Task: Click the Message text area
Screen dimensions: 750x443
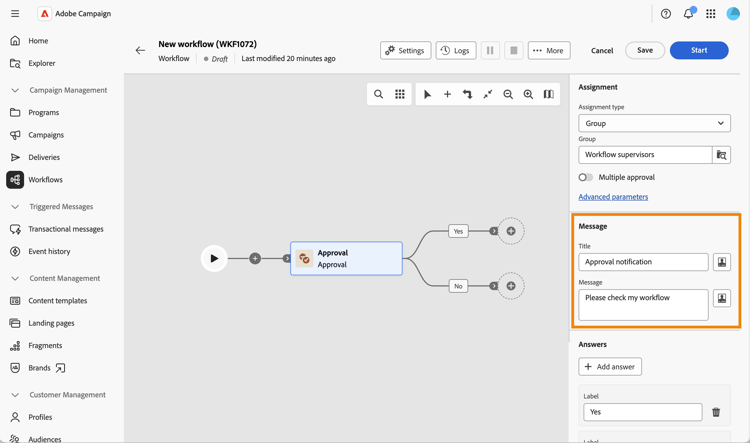Action: pos(643,305)
